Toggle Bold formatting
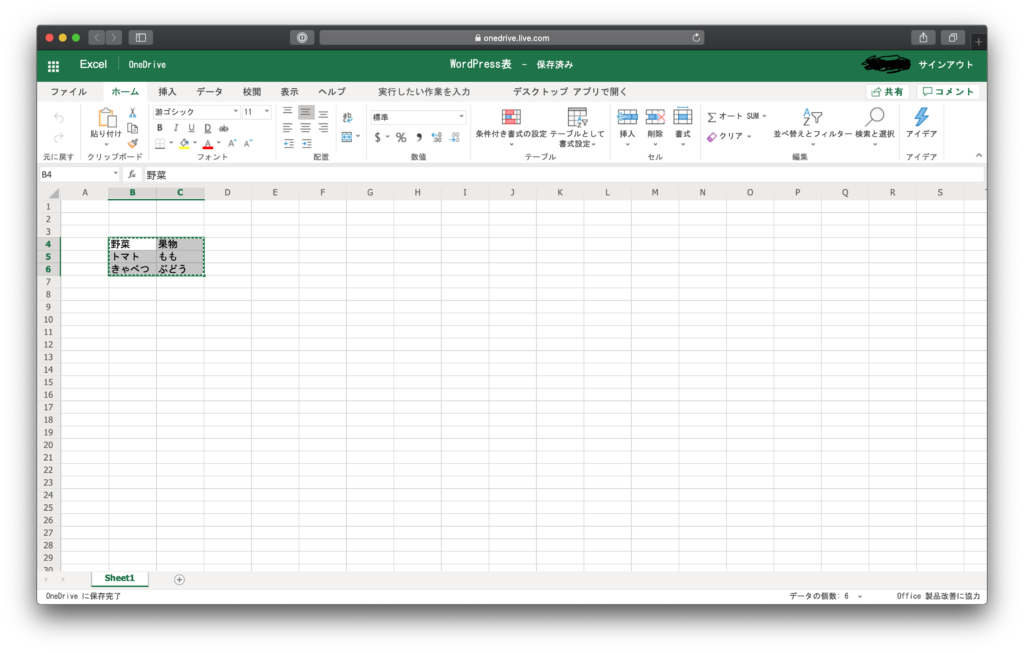Screen dimensions: 1024x653 (159, 128)
